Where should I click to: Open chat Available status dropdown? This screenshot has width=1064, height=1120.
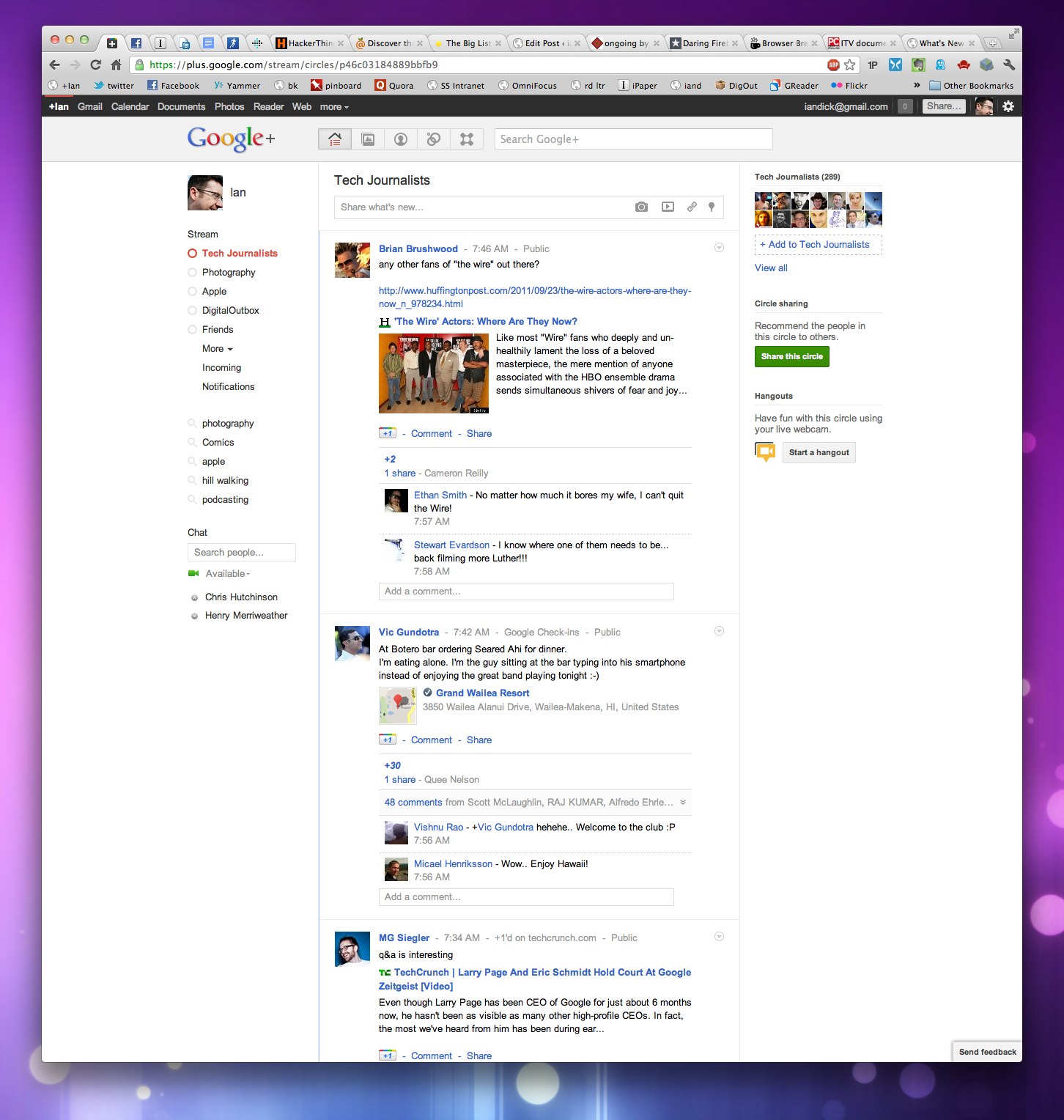pos(228,574)
